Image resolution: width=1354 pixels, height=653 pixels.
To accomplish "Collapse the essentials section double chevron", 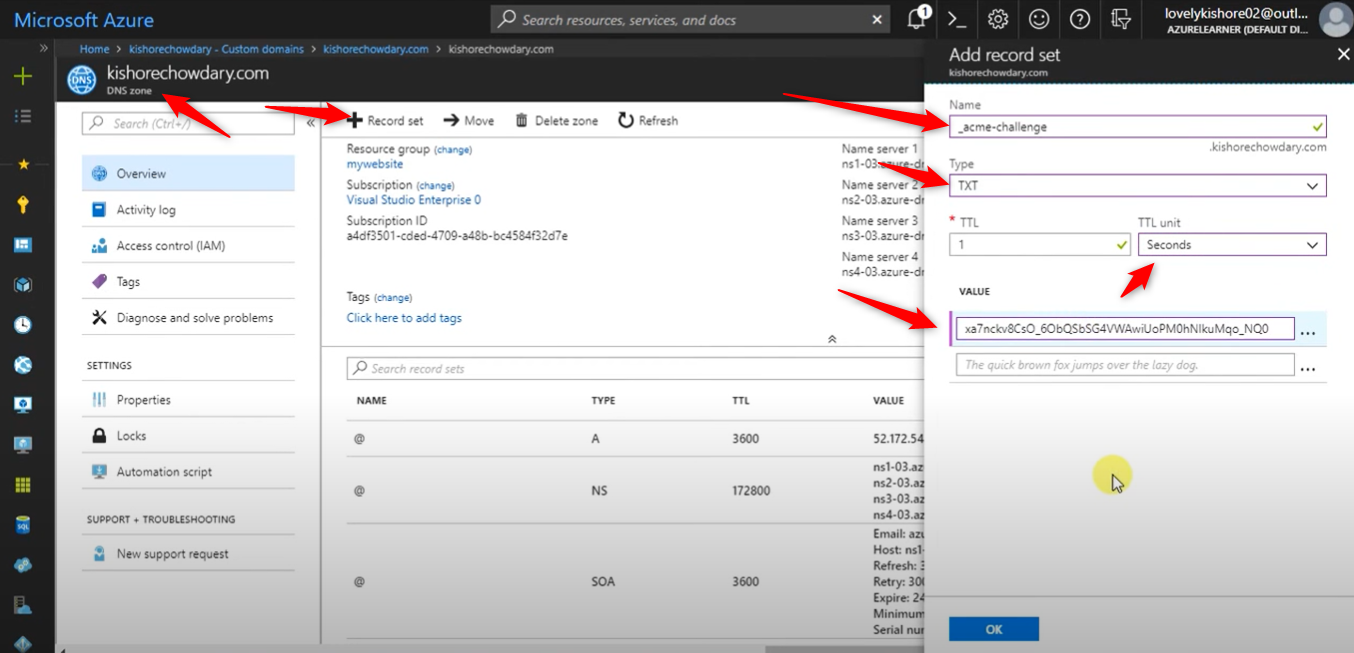I will [832, 339].
